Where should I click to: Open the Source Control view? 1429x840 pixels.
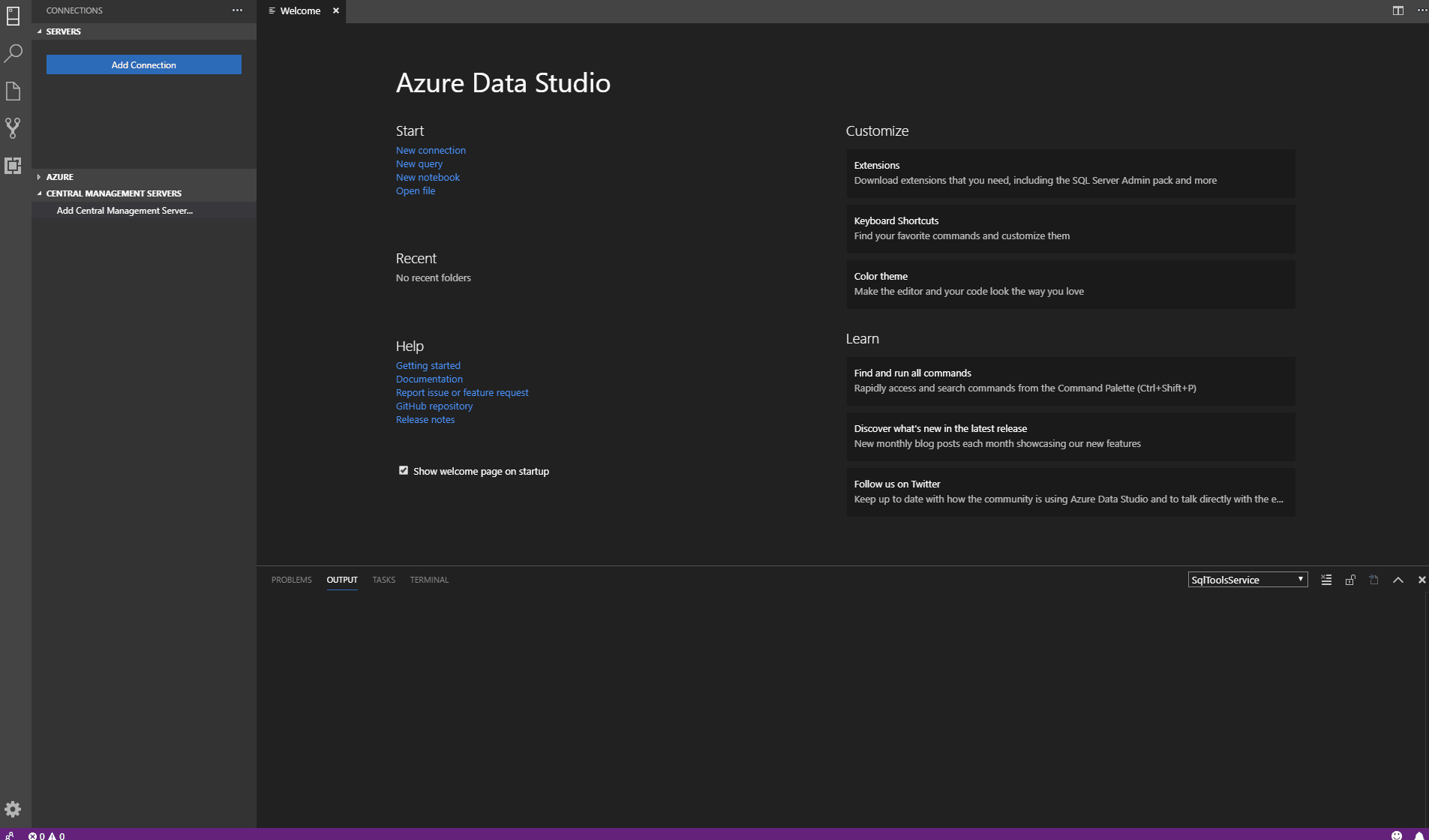tap(13, 127)
